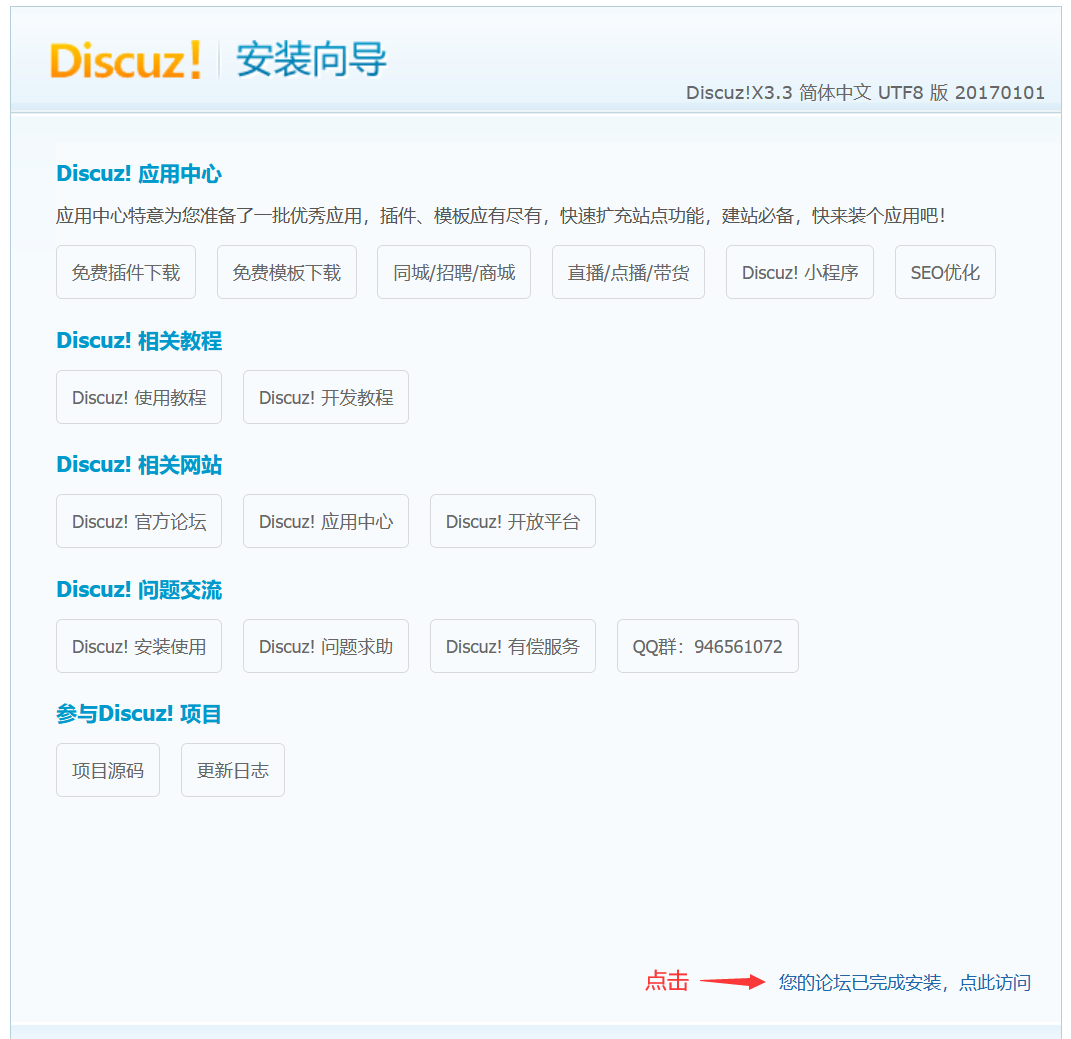Screen dimensions: 1071x1039
Task: Click the 应用中心特意为您准备了 description paragraph
Action: click(501, 216)
